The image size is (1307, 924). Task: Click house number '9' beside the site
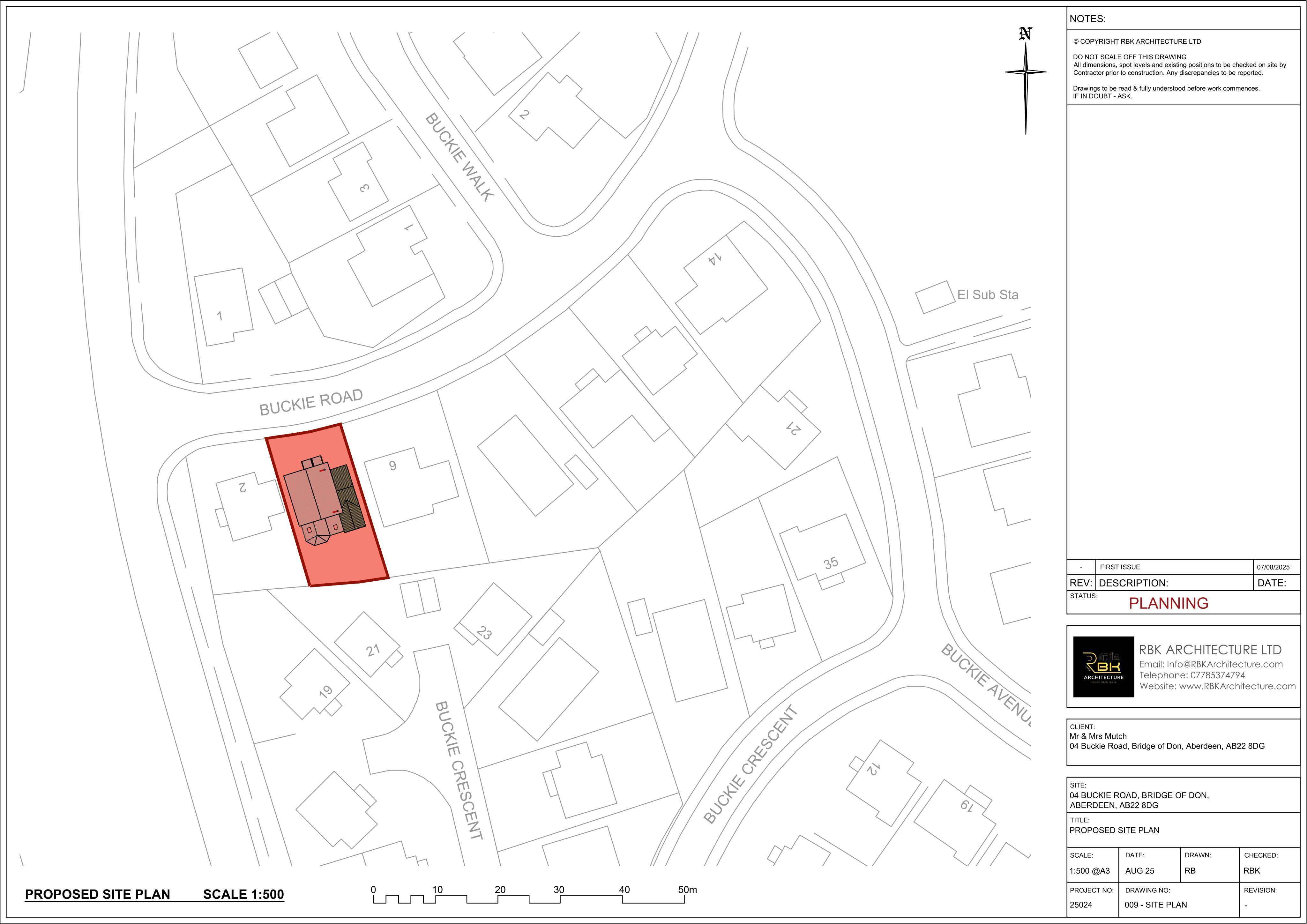click(392, 466)
